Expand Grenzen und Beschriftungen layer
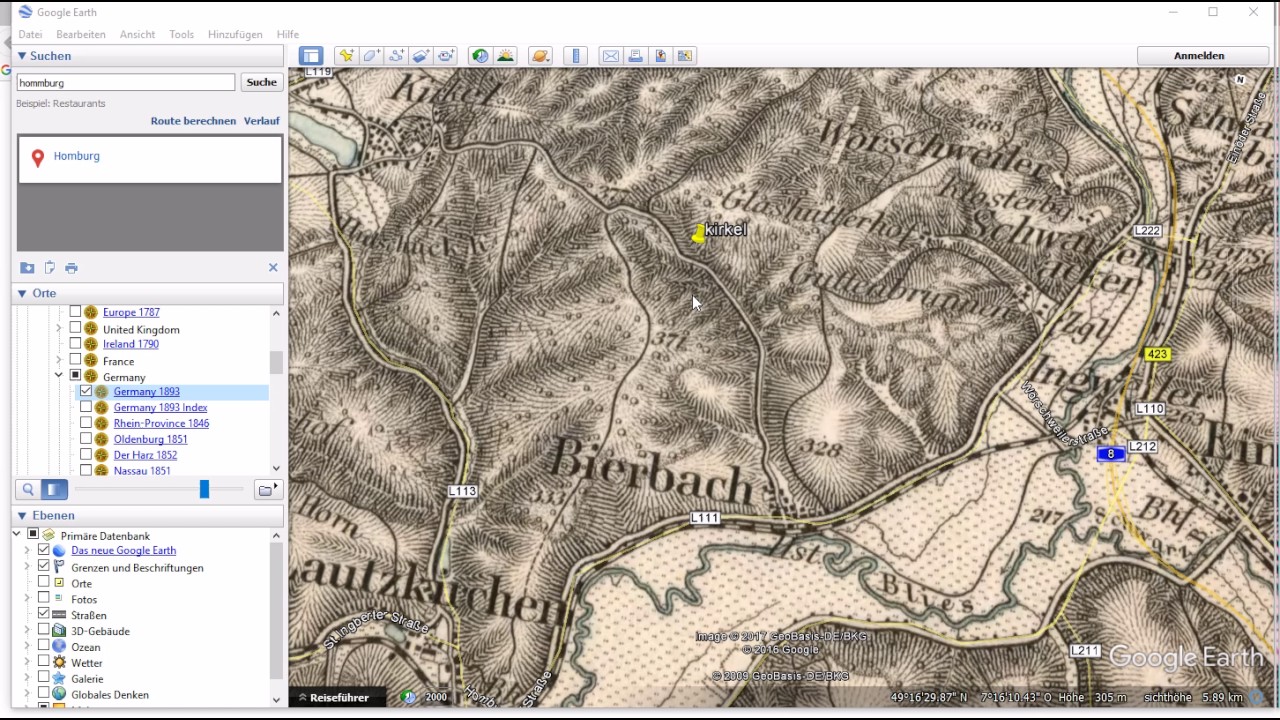The image size is (1280, 720). (x=27, y=567)
